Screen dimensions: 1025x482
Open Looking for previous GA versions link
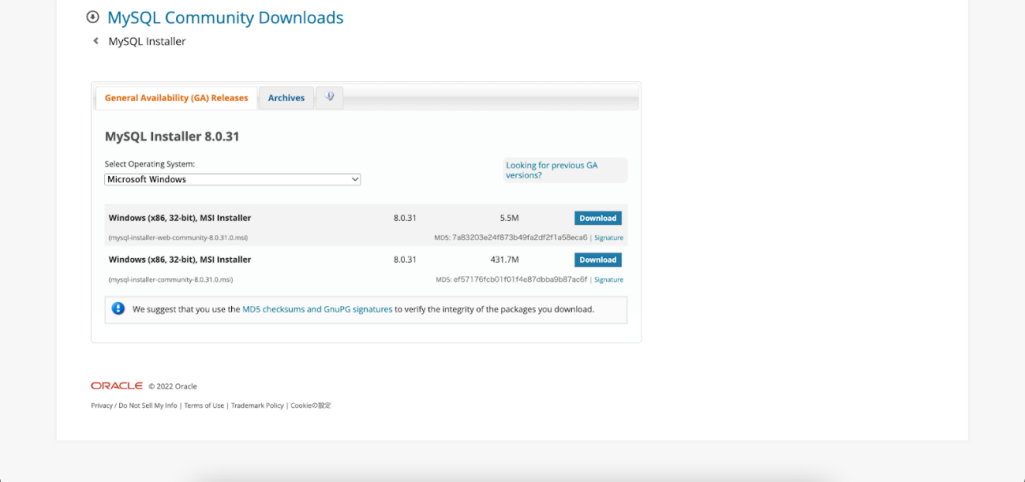click(552, 170)
